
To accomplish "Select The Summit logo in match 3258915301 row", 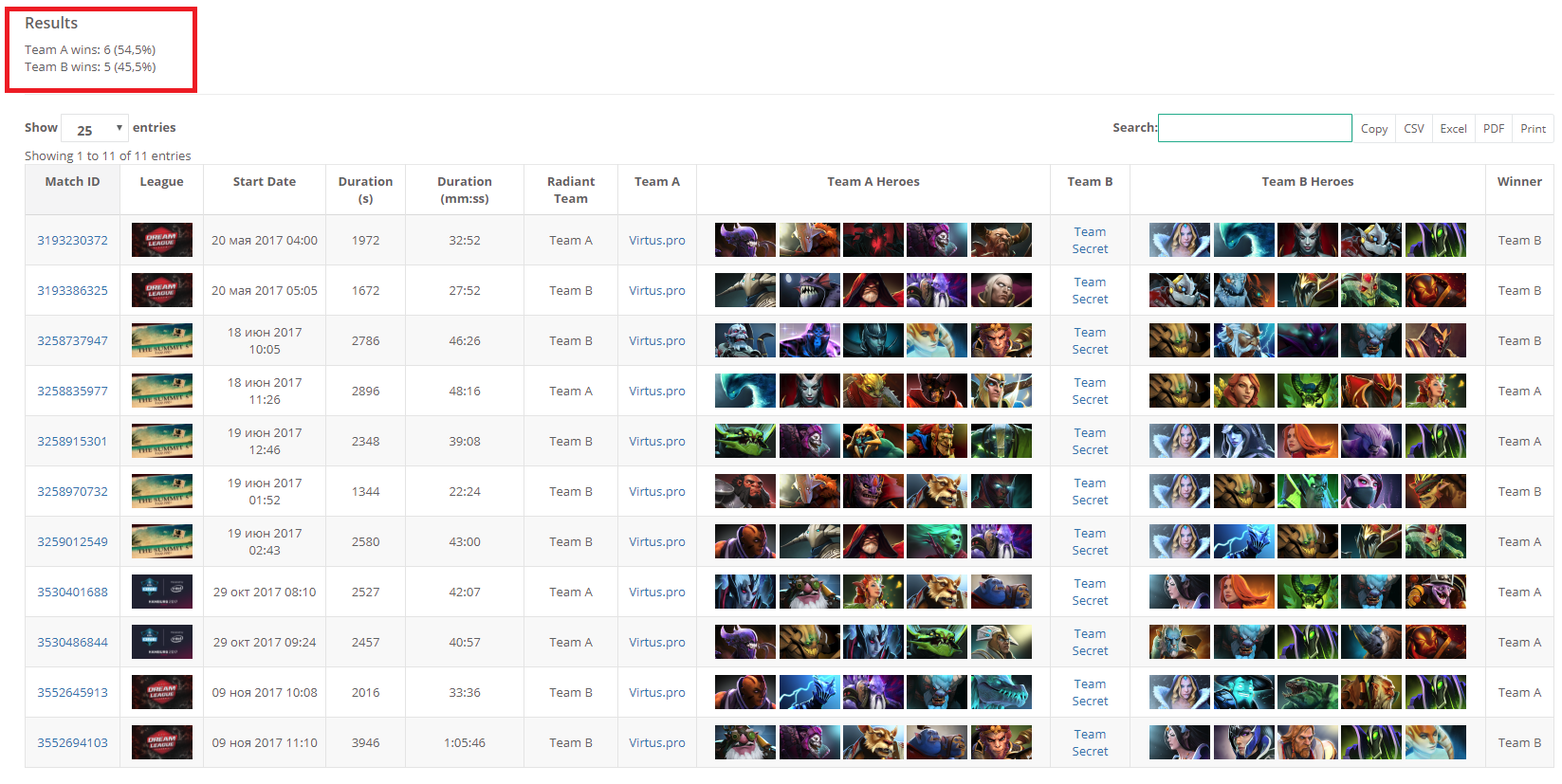I will (x=162, y=441).
